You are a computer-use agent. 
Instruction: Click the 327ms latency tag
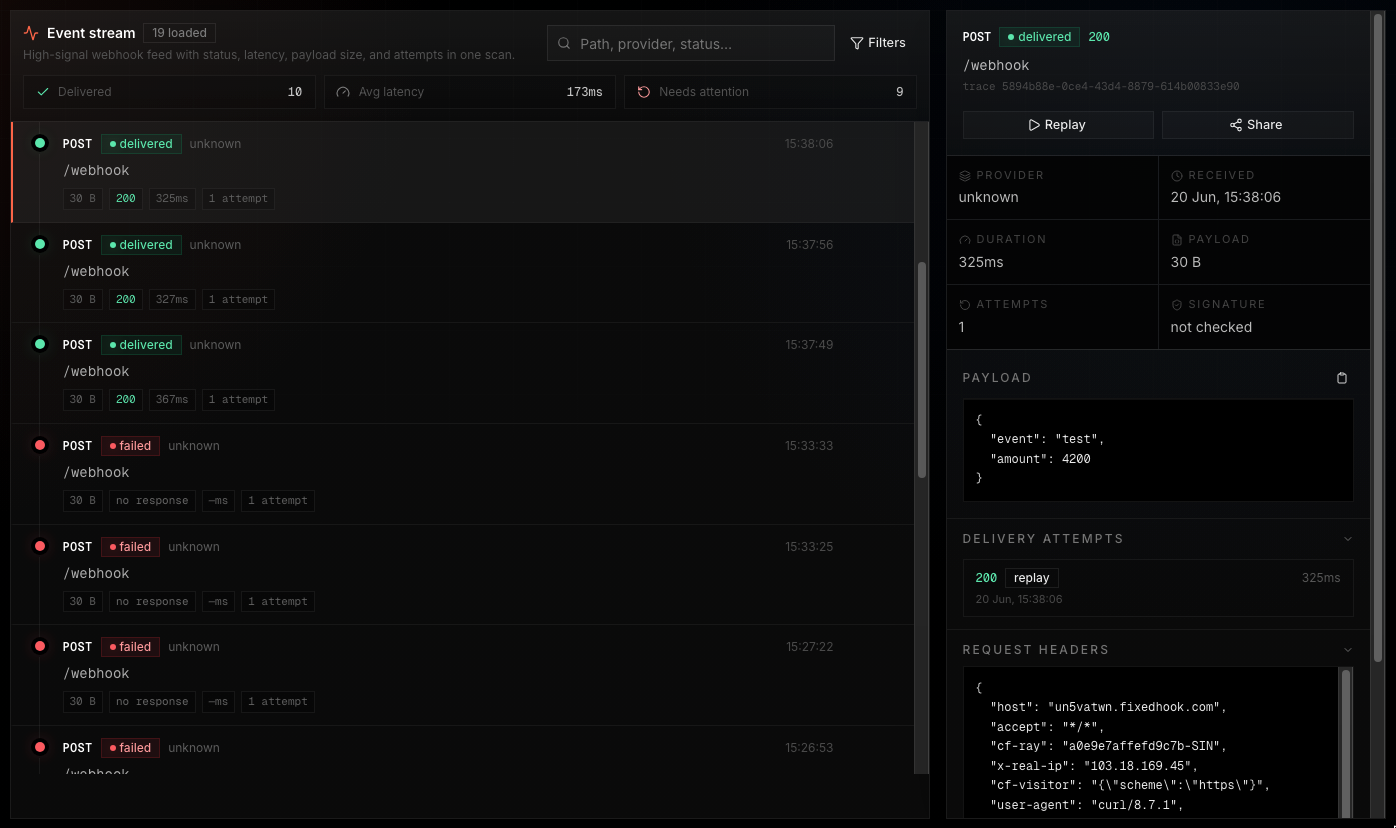point(172,299)
